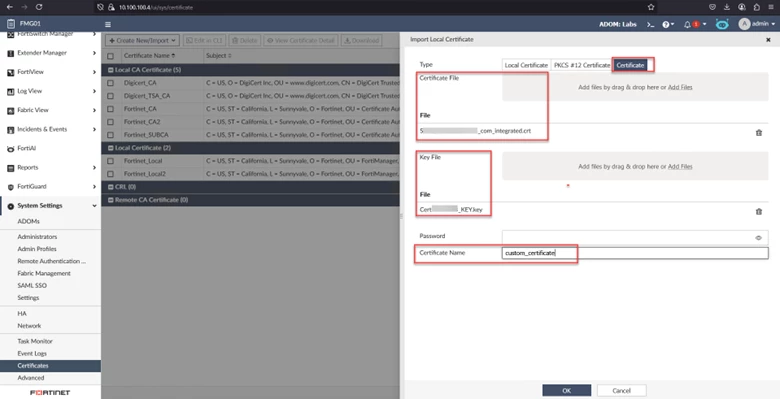Click the browser address bar
Viewport: 780px width, 399px height.
376,7
